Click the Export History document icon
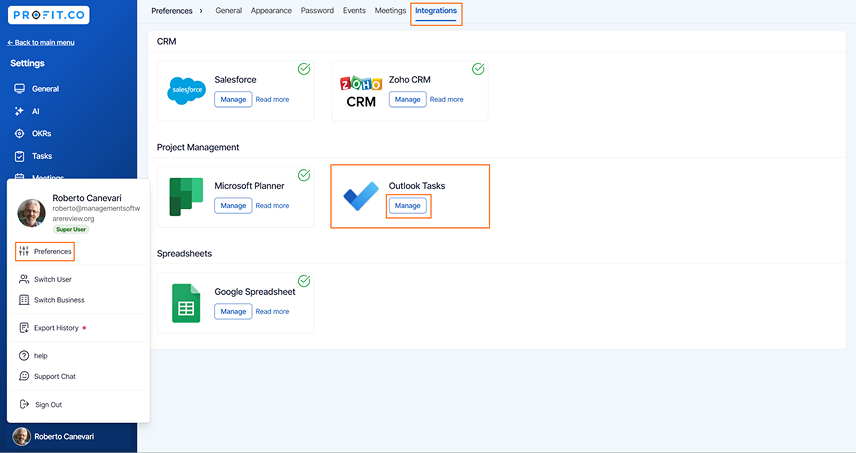Viewport: 856px width, 453px height. [24, 327]
